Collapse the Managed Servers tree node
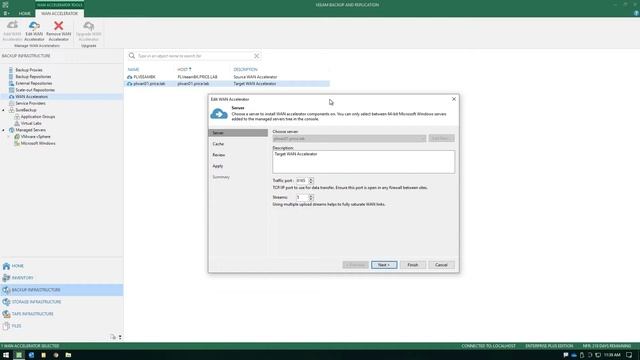640x360 pixels. [4, 130]
